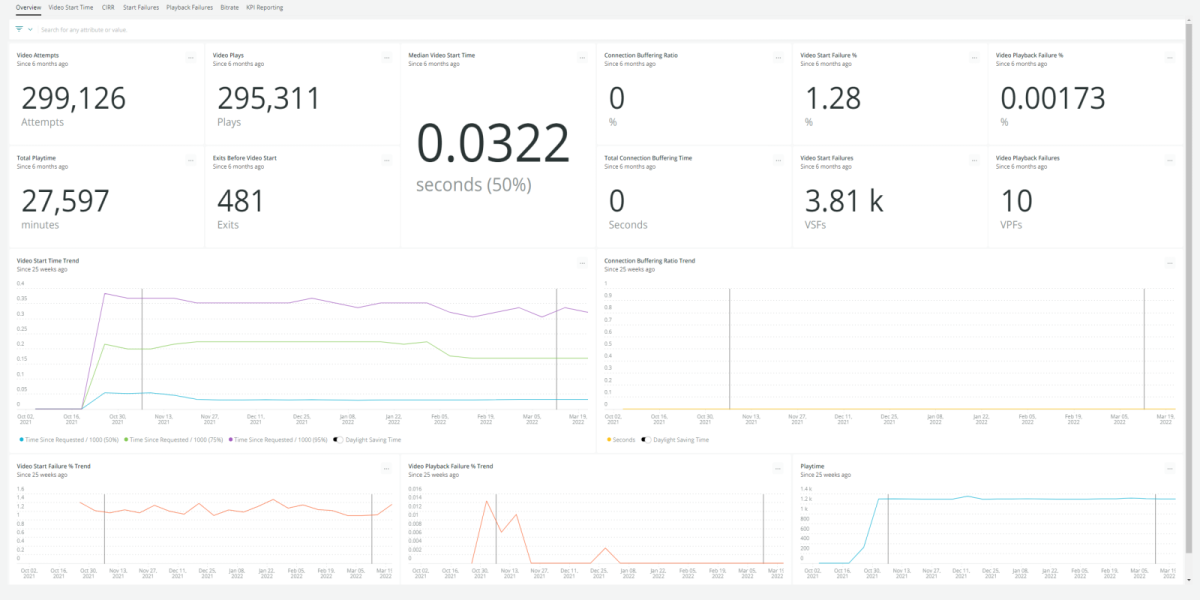1200x600 pixels.
Task: Click the blue Time Since Requested (50%) legend dot
Action: 20,439
